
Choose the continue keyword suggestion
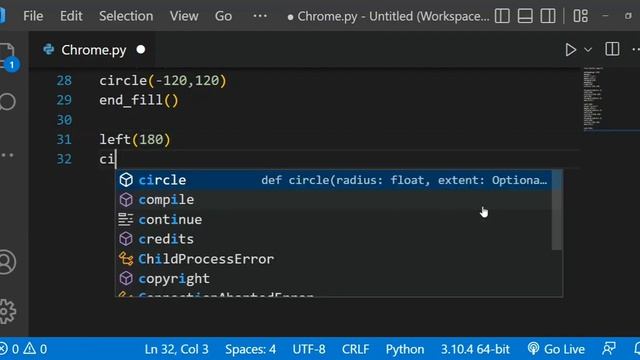[334, 220]
